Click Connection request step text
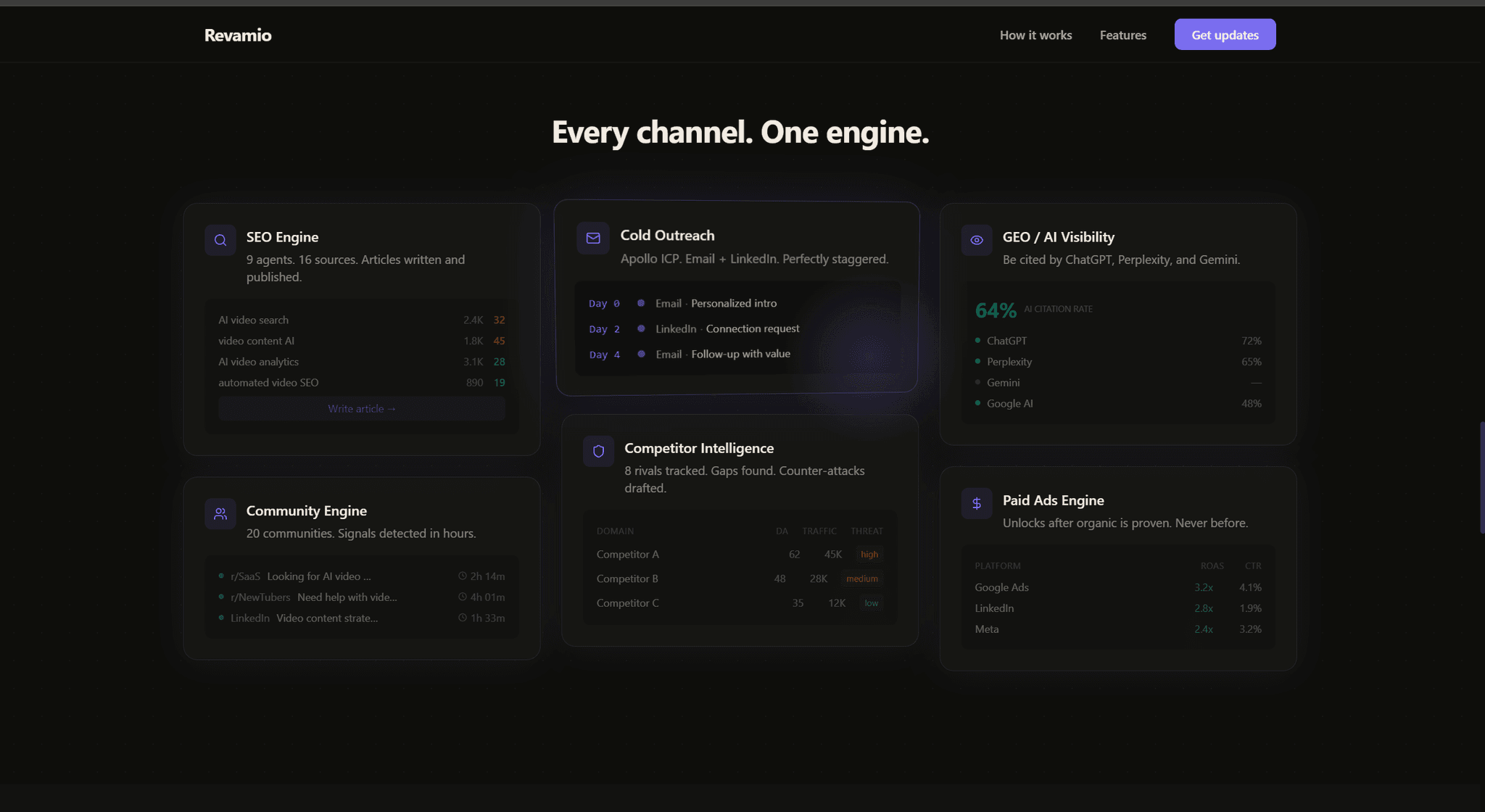Image resolution: width=1485 pixels, height=812 pixels. [x=753, y=328]
